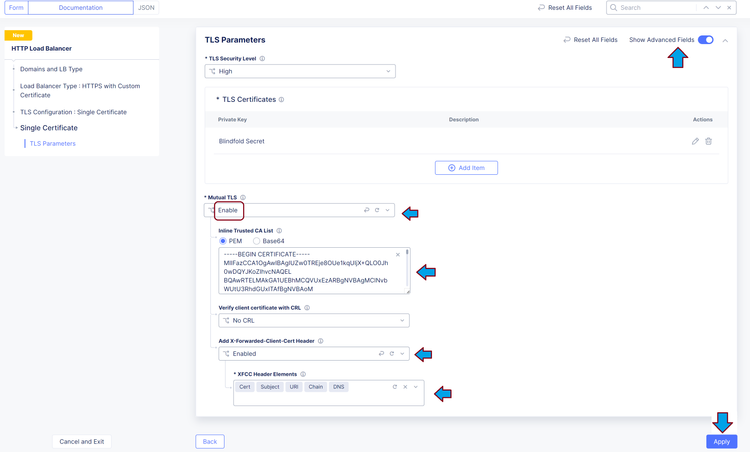750x452 pixels.
Task: Open the Mutual TLS Enable dropdown
Action: [299, 210]
